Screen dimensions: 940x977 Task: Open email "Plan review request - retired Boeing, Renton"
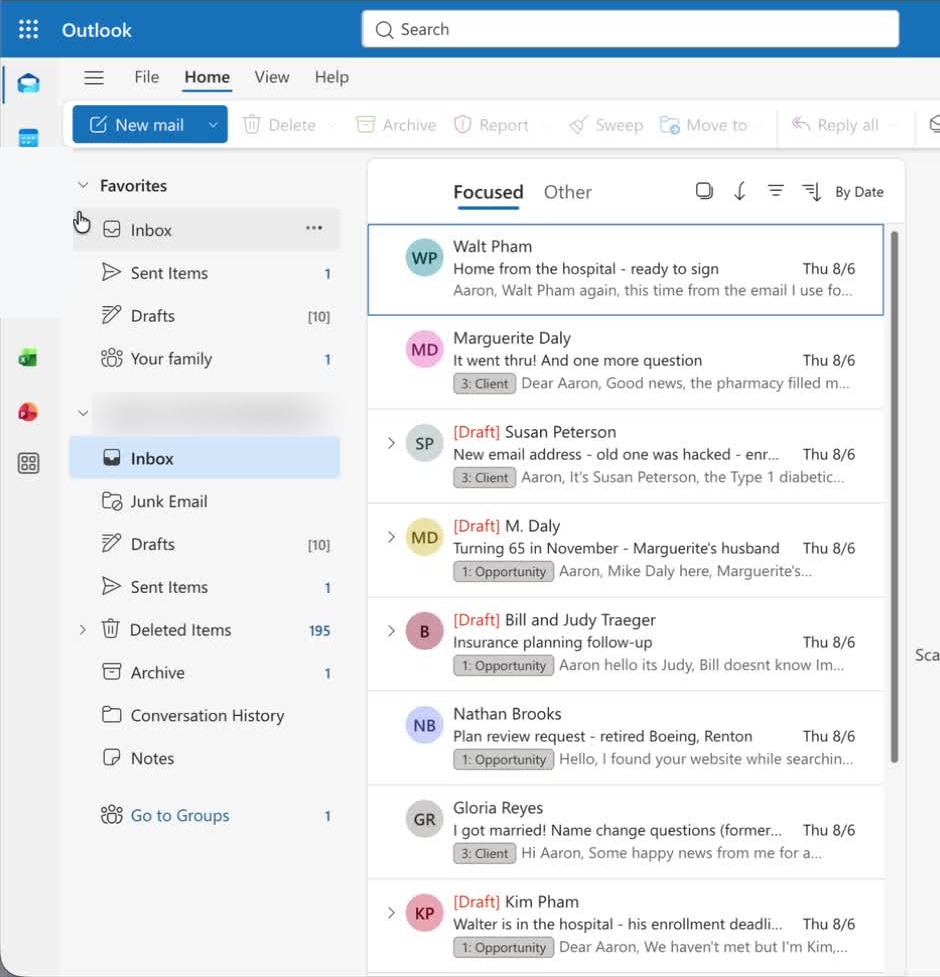[625, 738]
